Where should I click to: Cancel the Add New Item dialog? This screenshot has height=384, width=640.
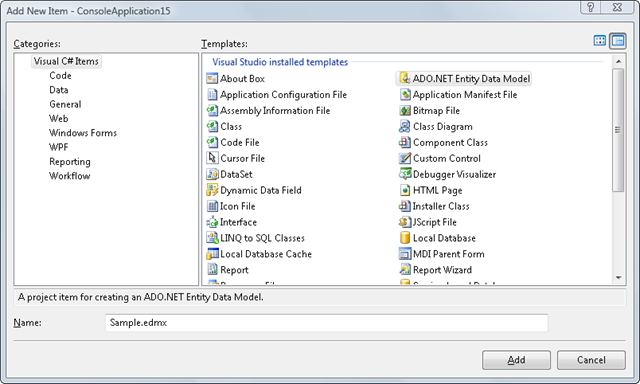[591, 360]
